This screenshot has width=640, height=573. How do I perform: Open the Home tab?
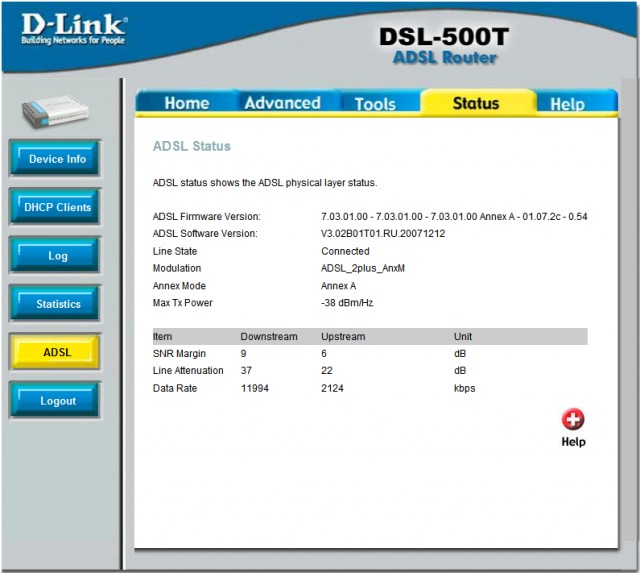point(187,103)
